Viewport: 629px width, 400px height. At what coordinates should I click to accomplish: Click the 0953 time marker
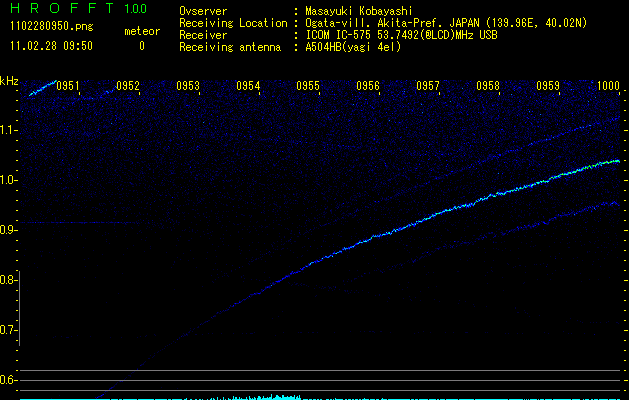click(x=188, y=86)
